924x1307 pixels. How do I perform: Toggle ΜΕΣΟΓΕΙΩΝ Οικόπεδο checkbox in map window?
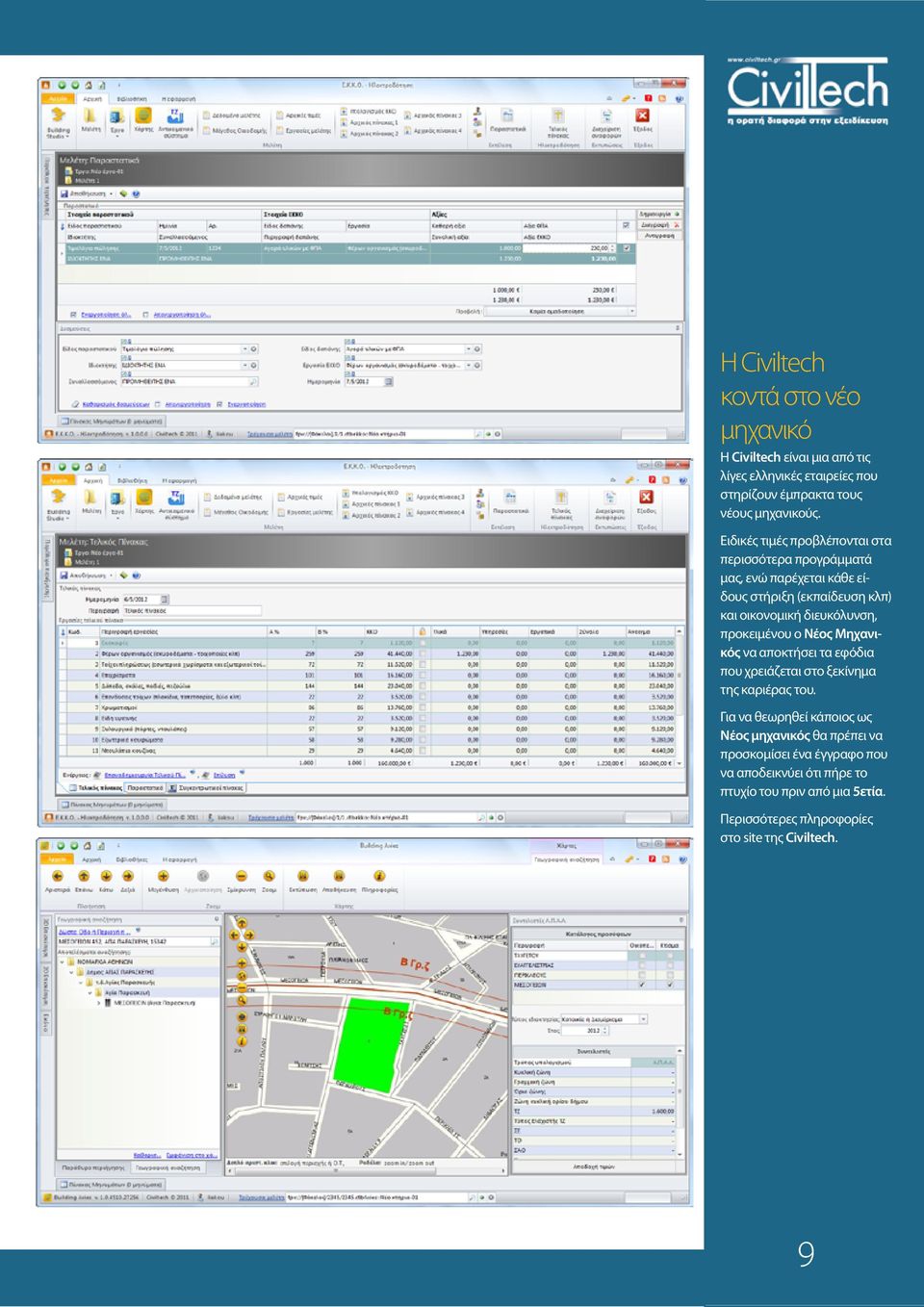[642, 985]
